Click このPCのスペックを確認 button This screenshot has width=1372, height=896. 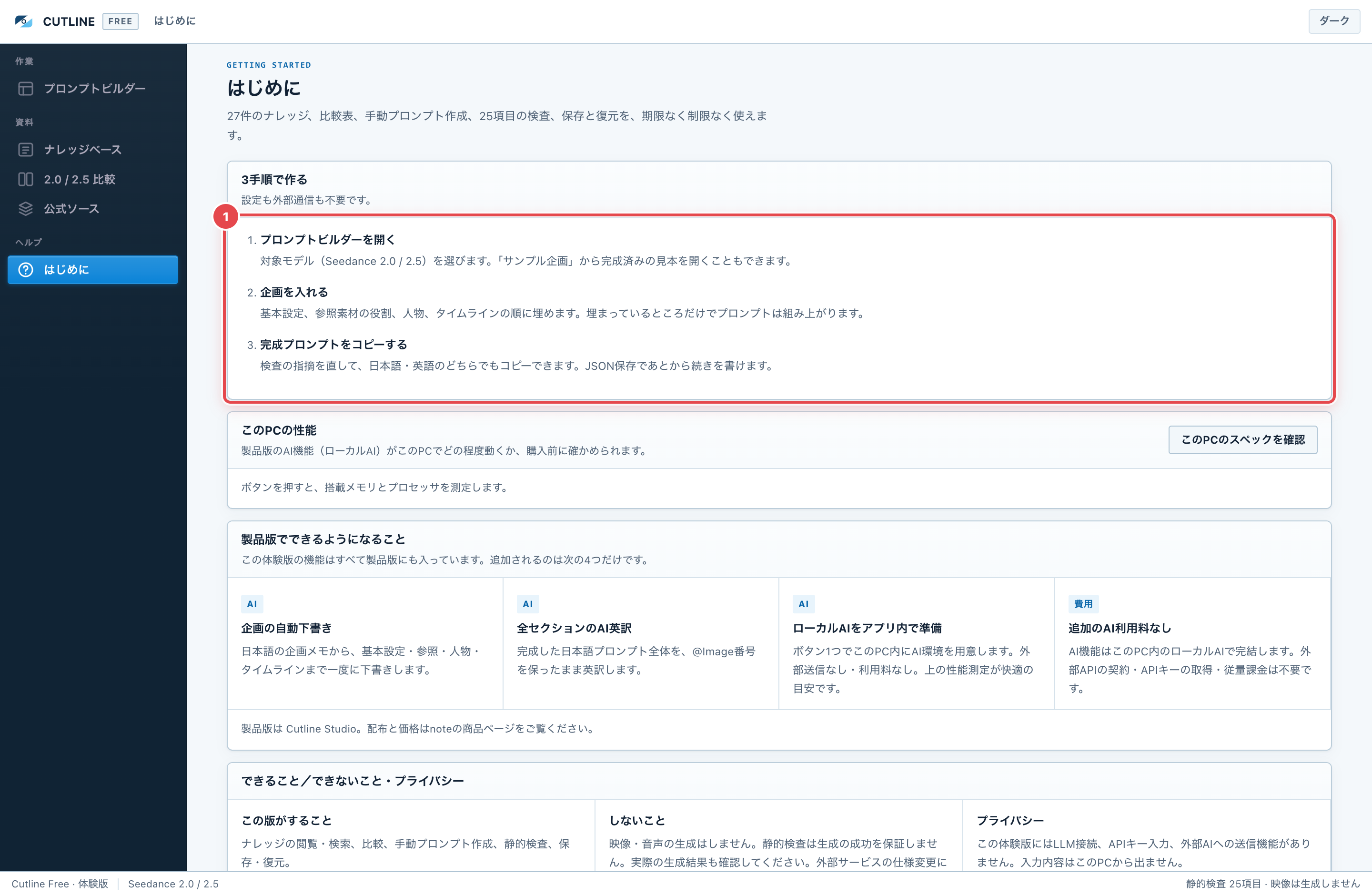tap(1242, 439)
